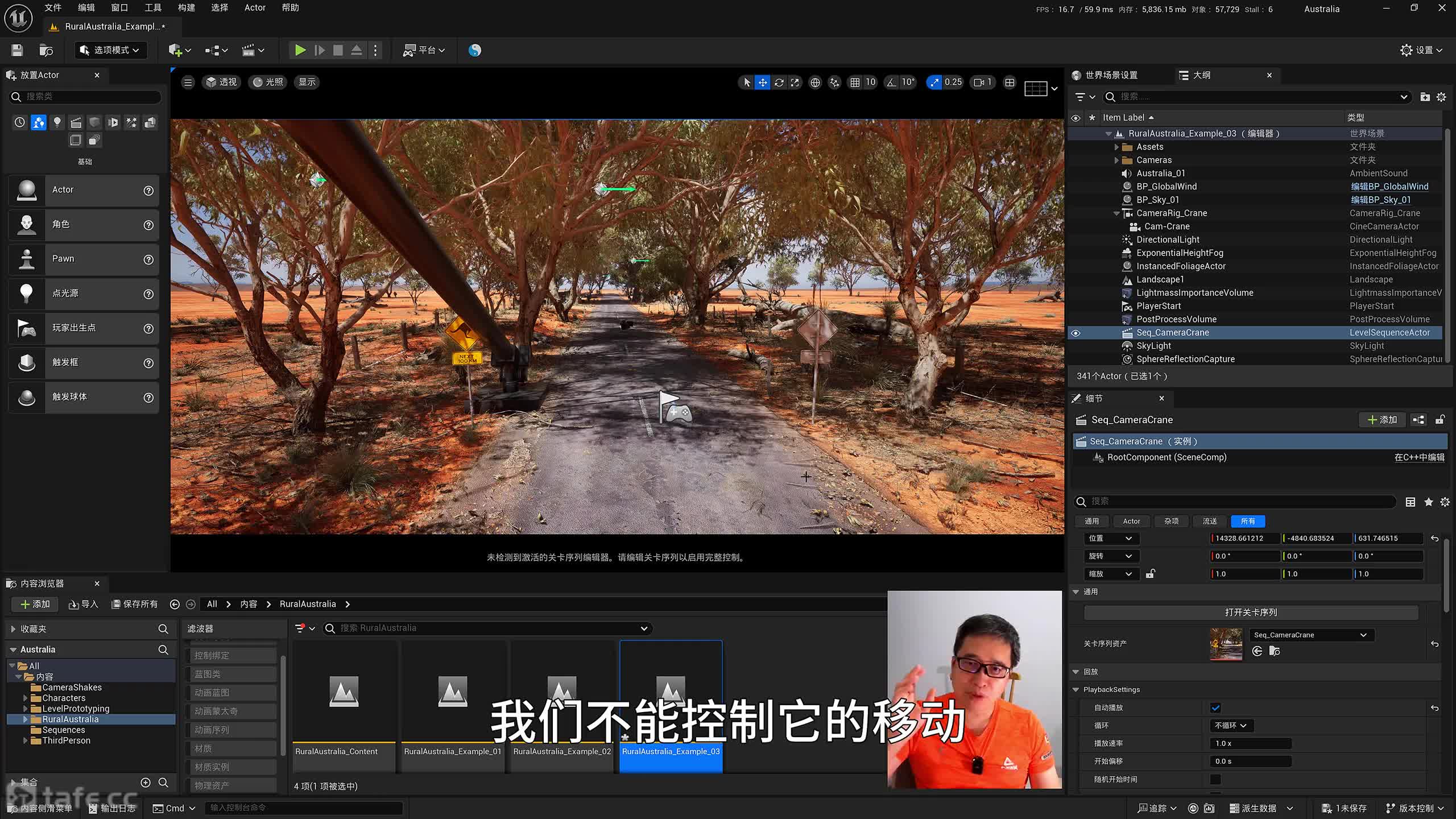Switch to the 世界场景设置 tab
This screenshot has height=819, width=1456.
[1111, 75]
